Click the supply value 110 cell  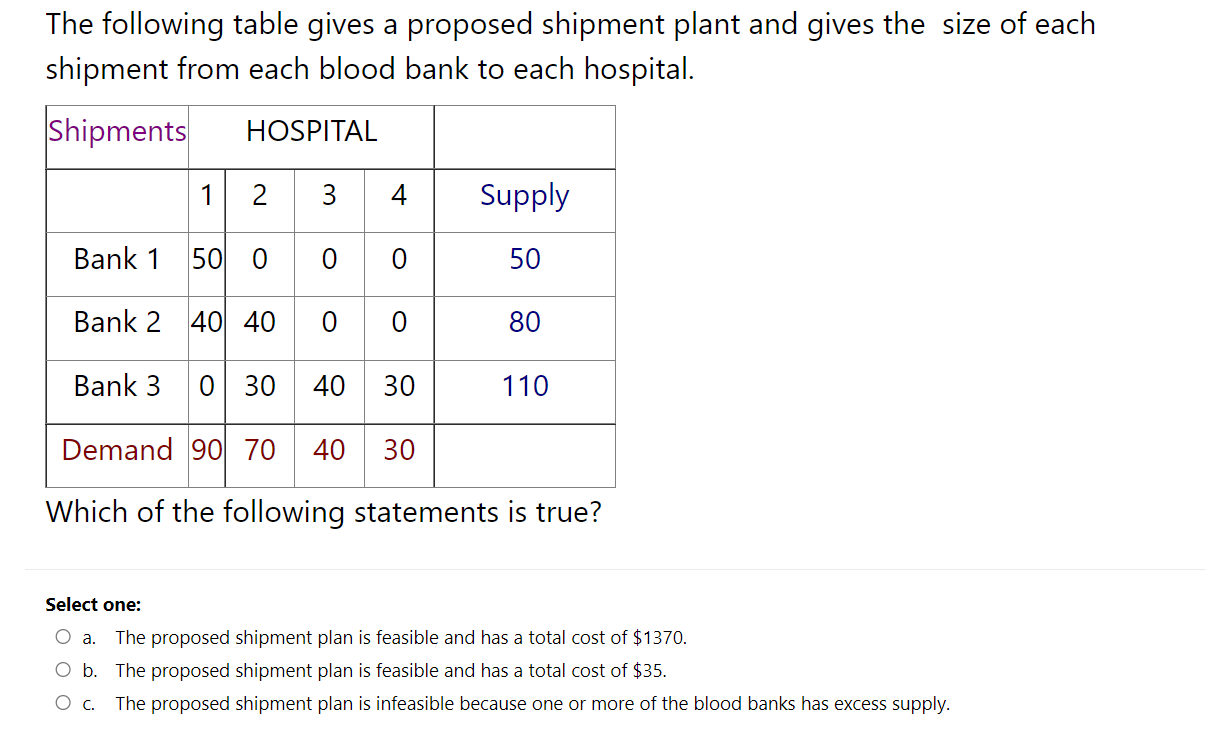point(524,387)
